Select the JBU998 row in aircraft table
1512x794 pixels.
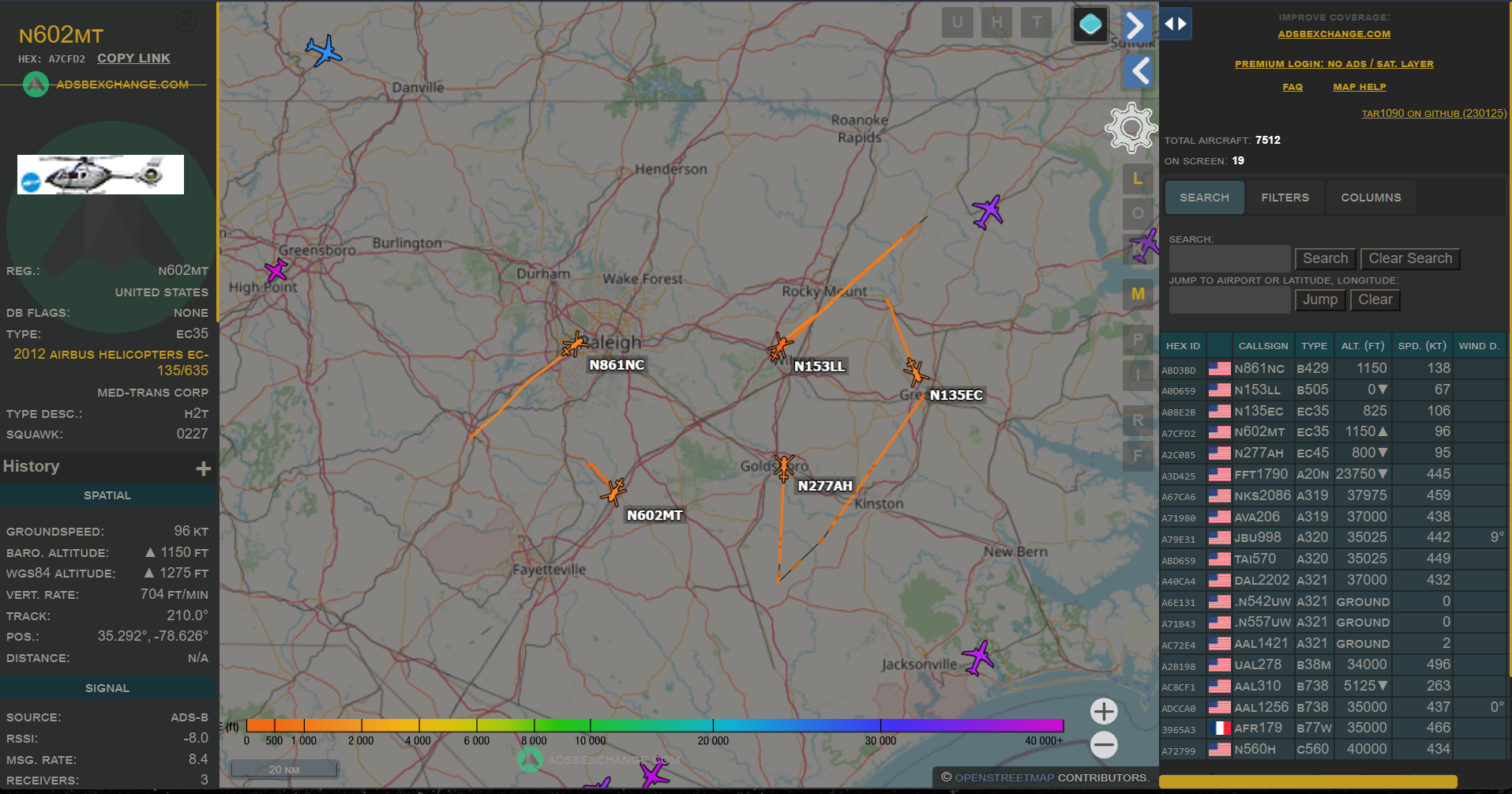point(1334,538)
